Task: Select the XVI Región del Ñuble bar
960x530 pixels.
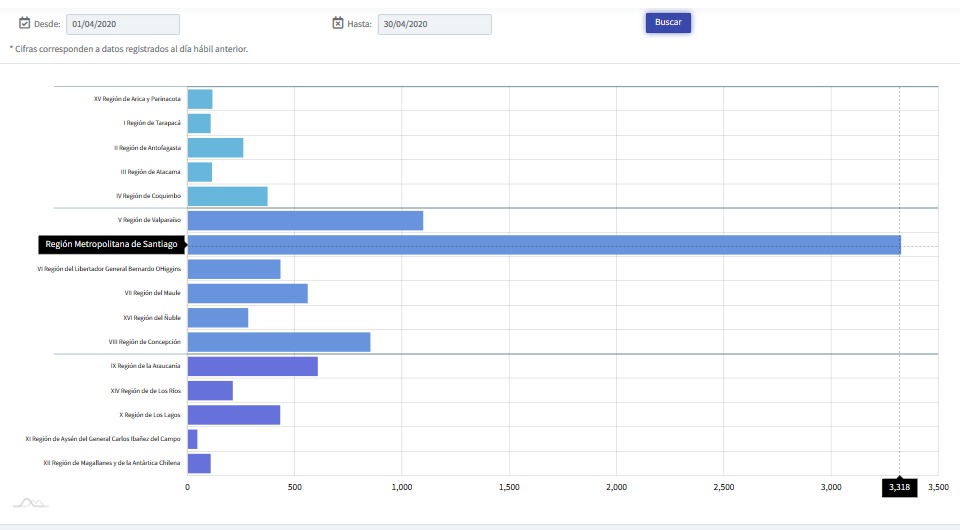Action: point(217,318)
